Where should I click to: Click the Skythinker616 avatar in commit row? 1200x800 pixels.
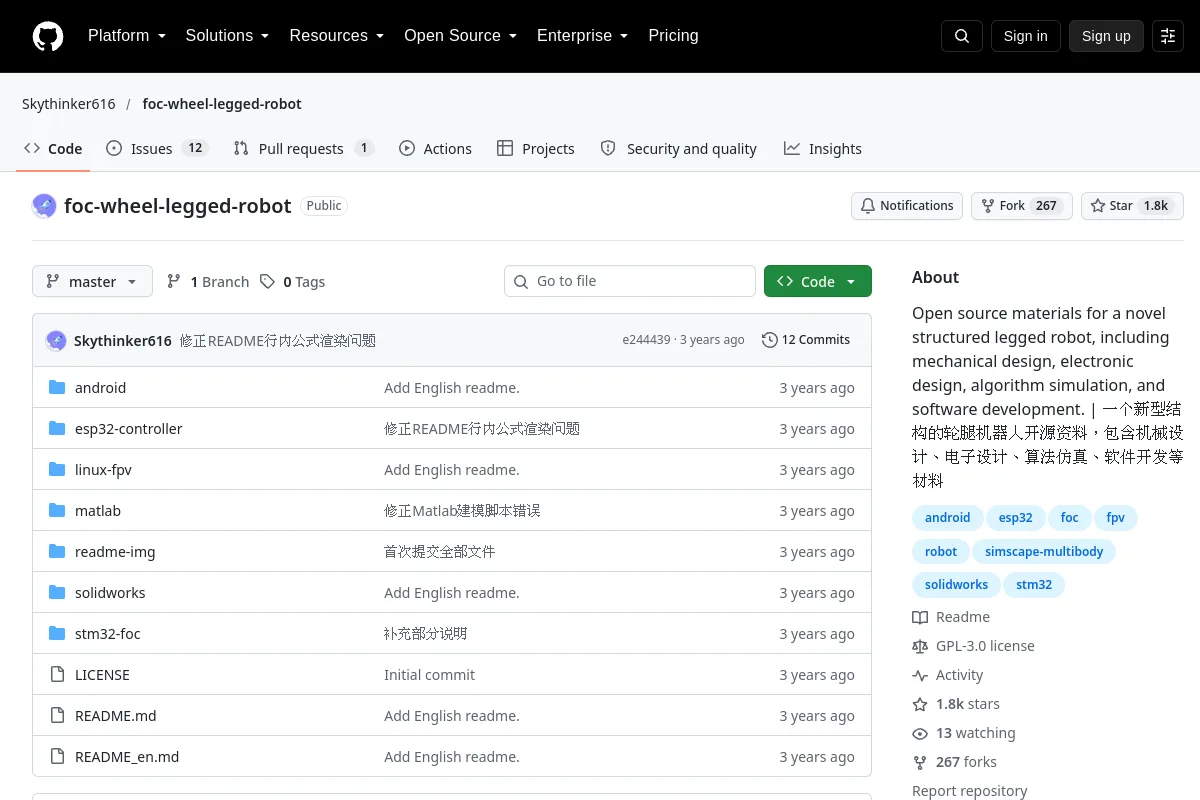(56, 340)
